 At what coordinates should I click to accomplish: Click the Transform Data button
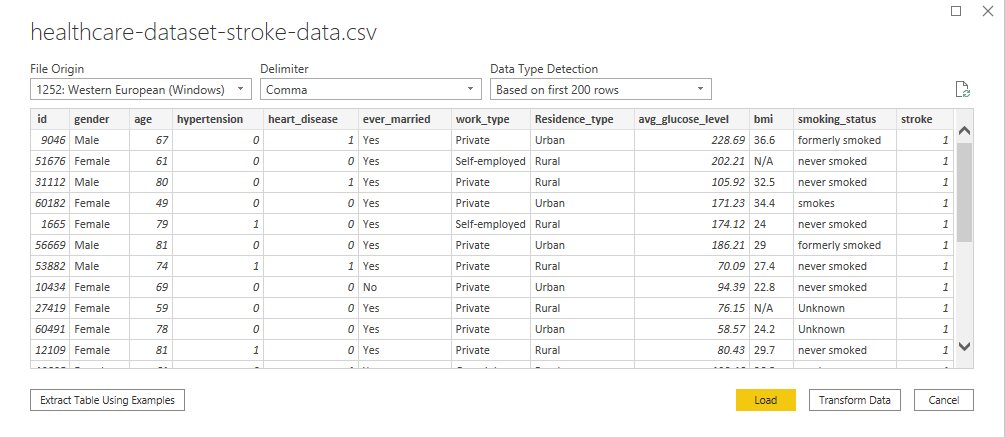(854, 400)
